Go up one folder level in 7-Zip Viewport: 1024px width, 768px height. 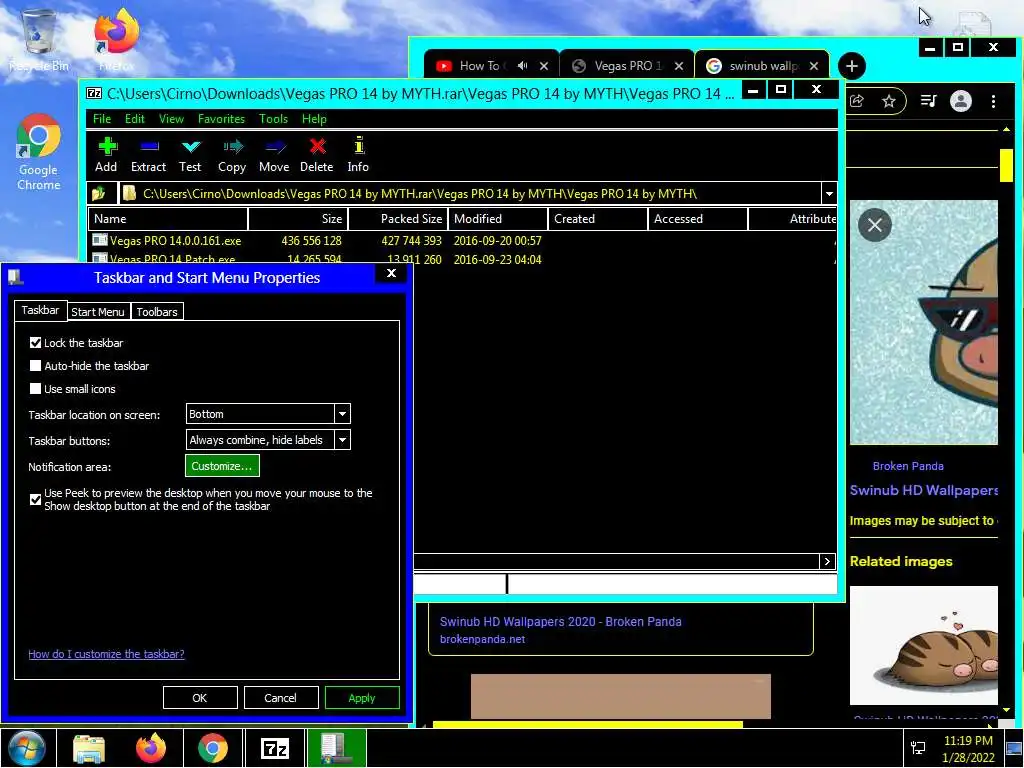99,193
